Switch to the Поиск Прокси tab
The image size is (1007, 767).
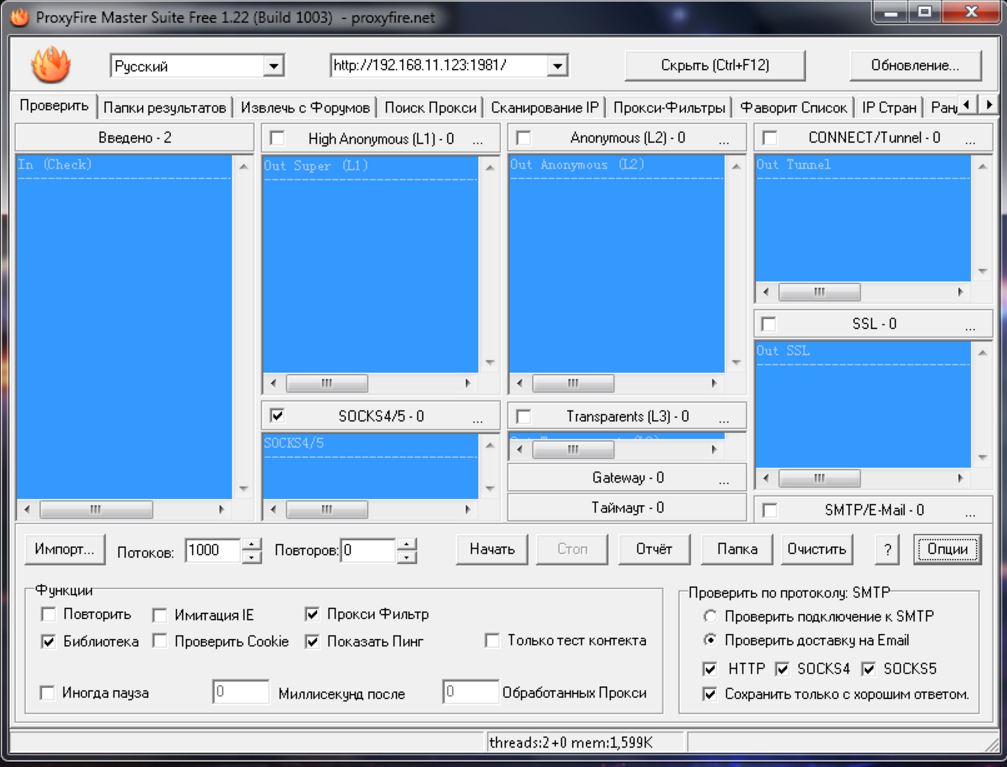tap(430, 108)
